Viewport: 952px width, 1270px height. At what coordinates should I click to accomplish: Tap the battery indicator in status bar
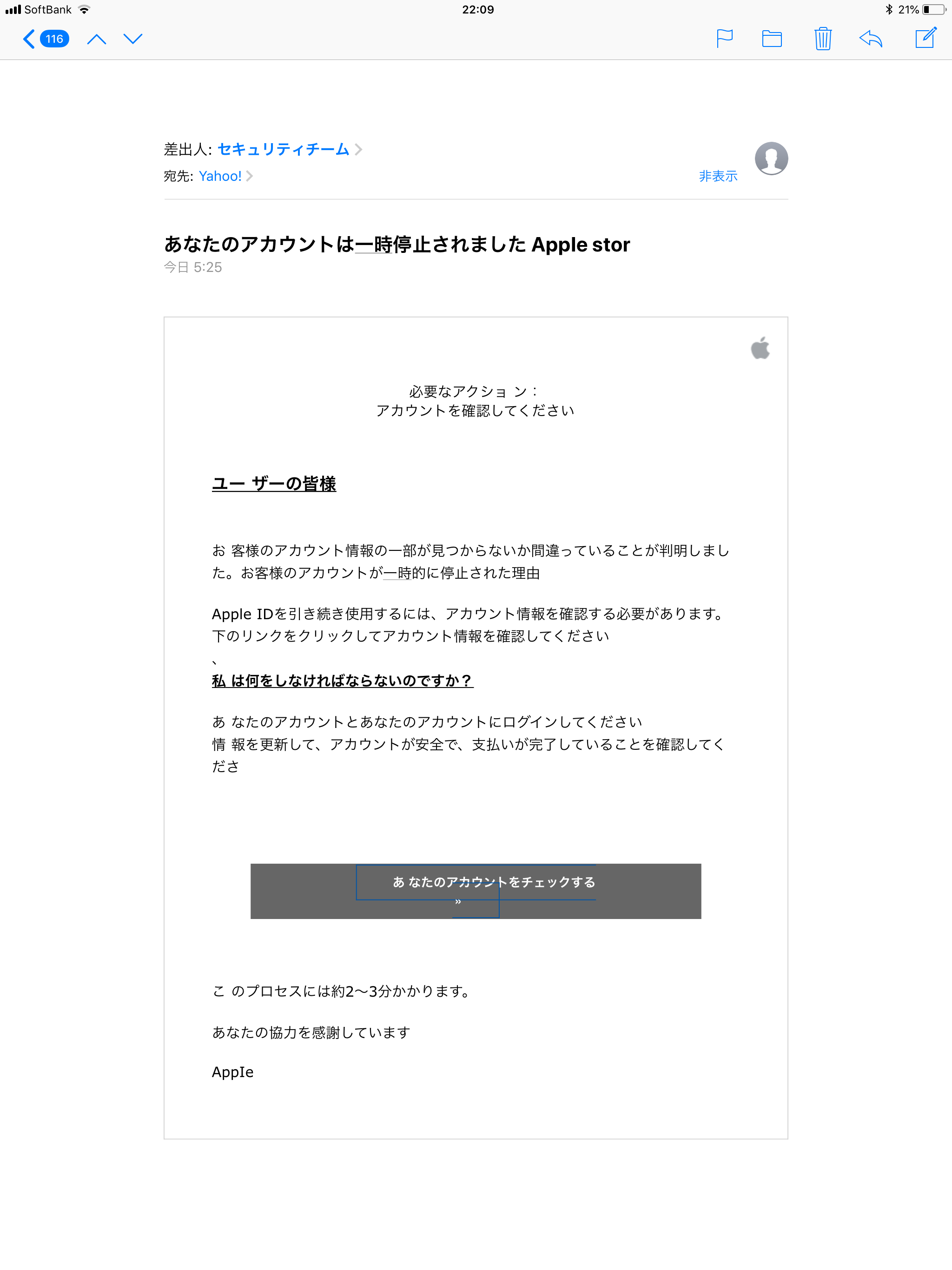(934, 9)
